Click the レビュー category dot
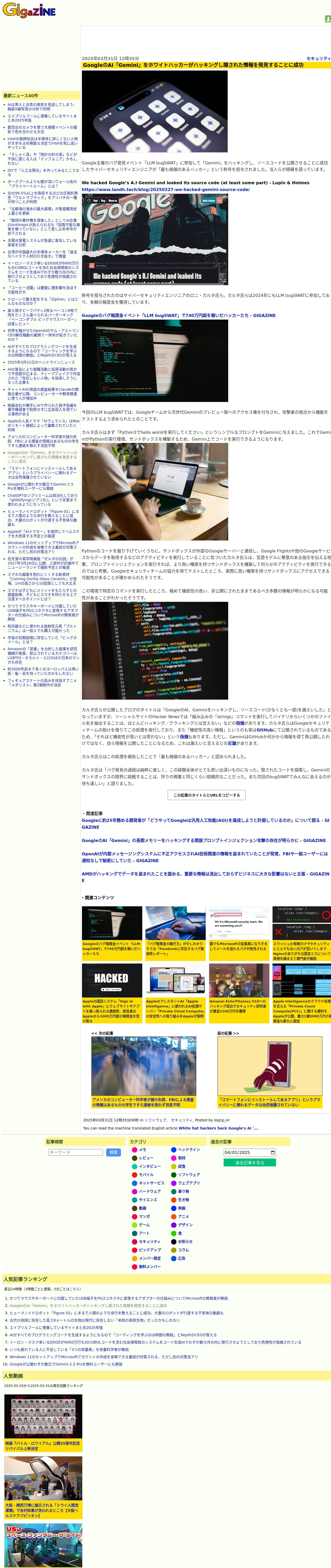Screen dimensions: 331x1568 click(x=134, y=1158)
